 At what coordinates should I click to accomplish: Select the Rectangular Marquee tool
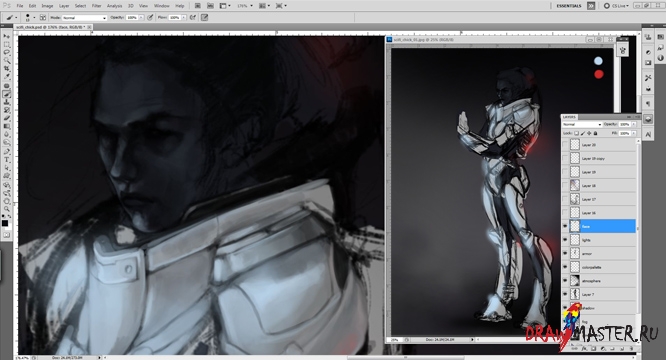click(6, 45)
